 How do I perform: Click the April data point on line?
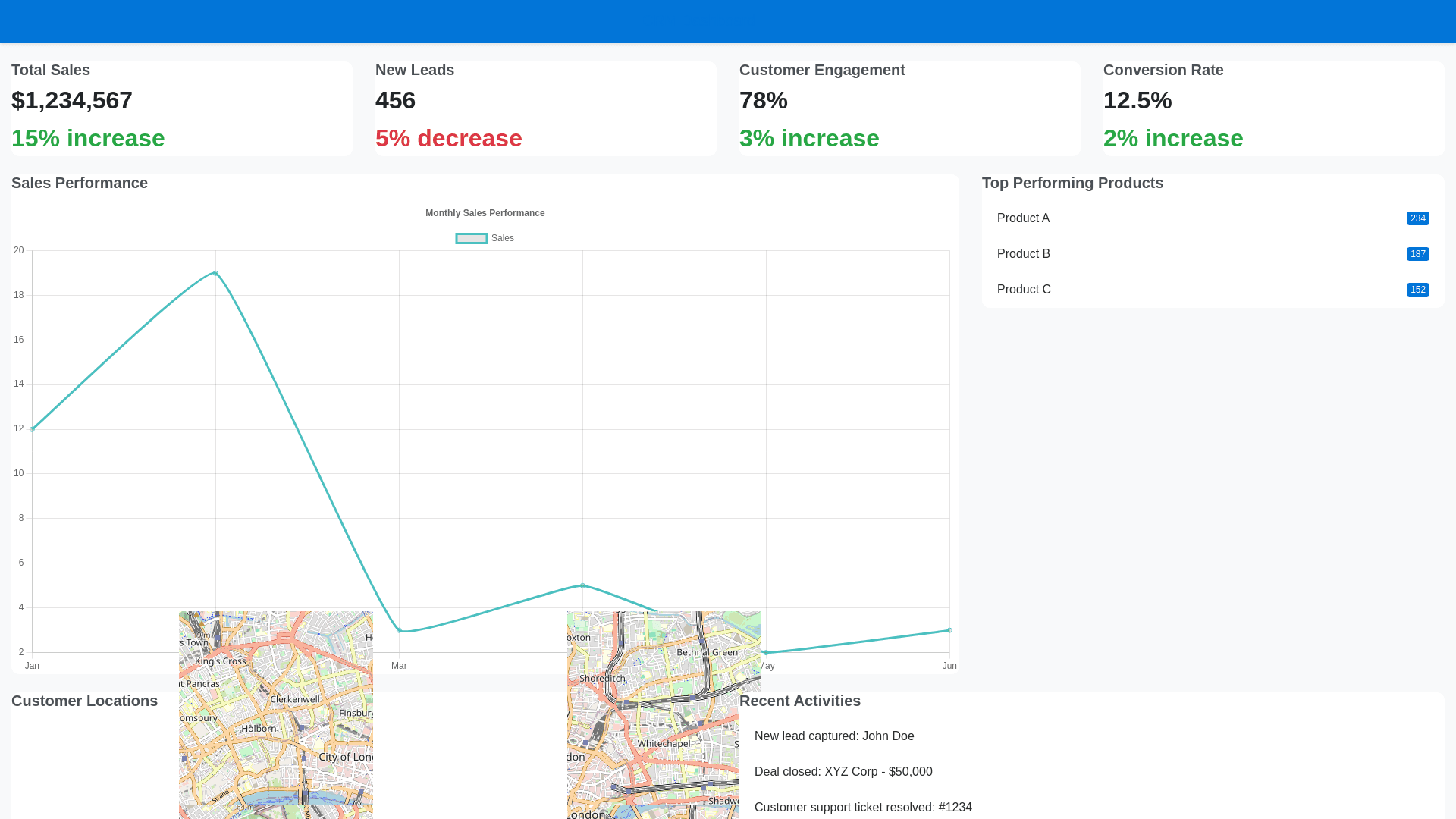582,585
